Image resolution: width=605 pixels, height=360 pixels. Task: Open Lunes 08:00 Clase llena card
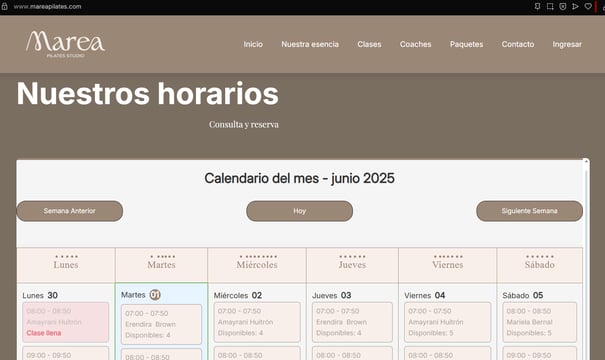(x=66, y=322)
